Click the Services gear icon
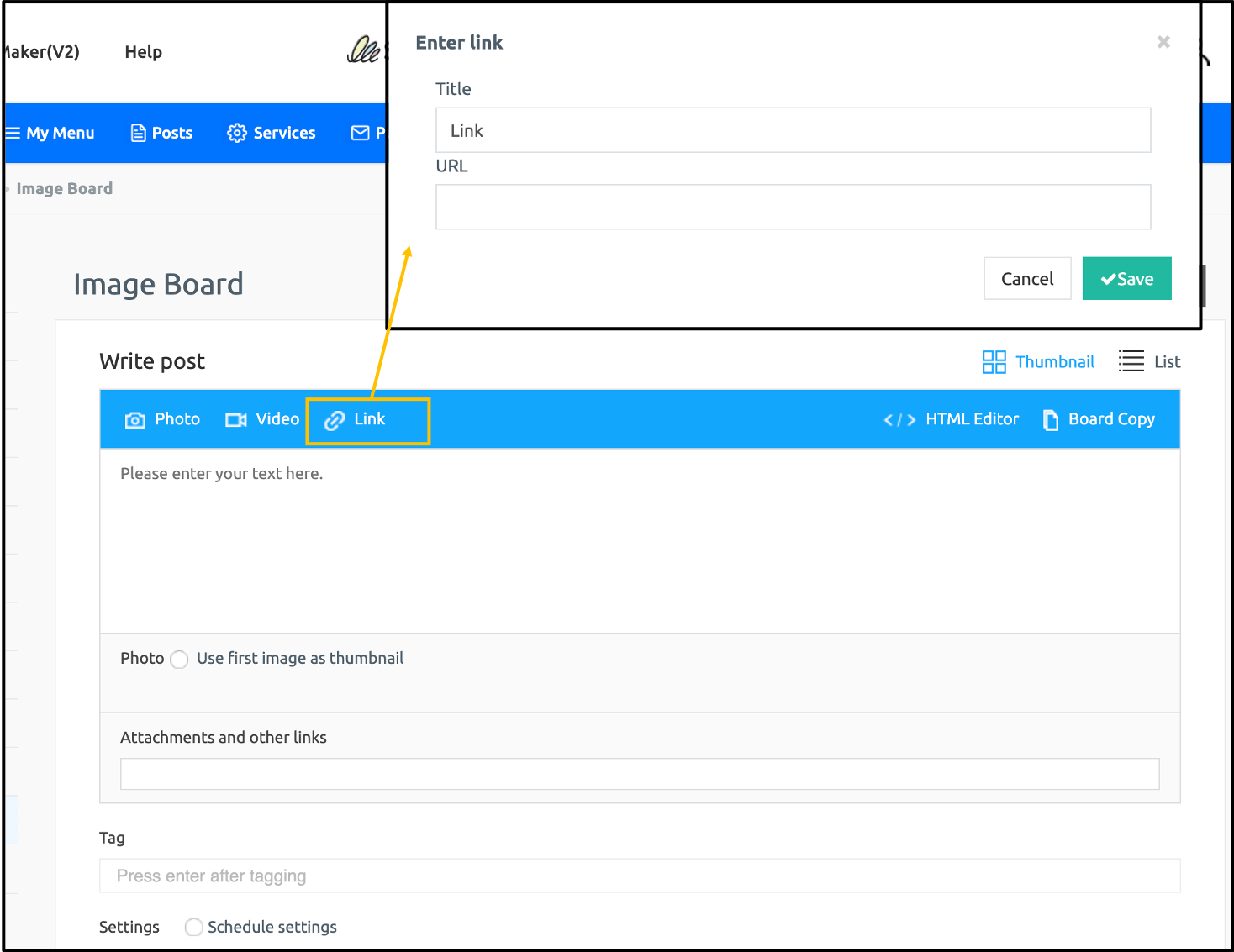The image size is (1234, 952). pos(237,134)
